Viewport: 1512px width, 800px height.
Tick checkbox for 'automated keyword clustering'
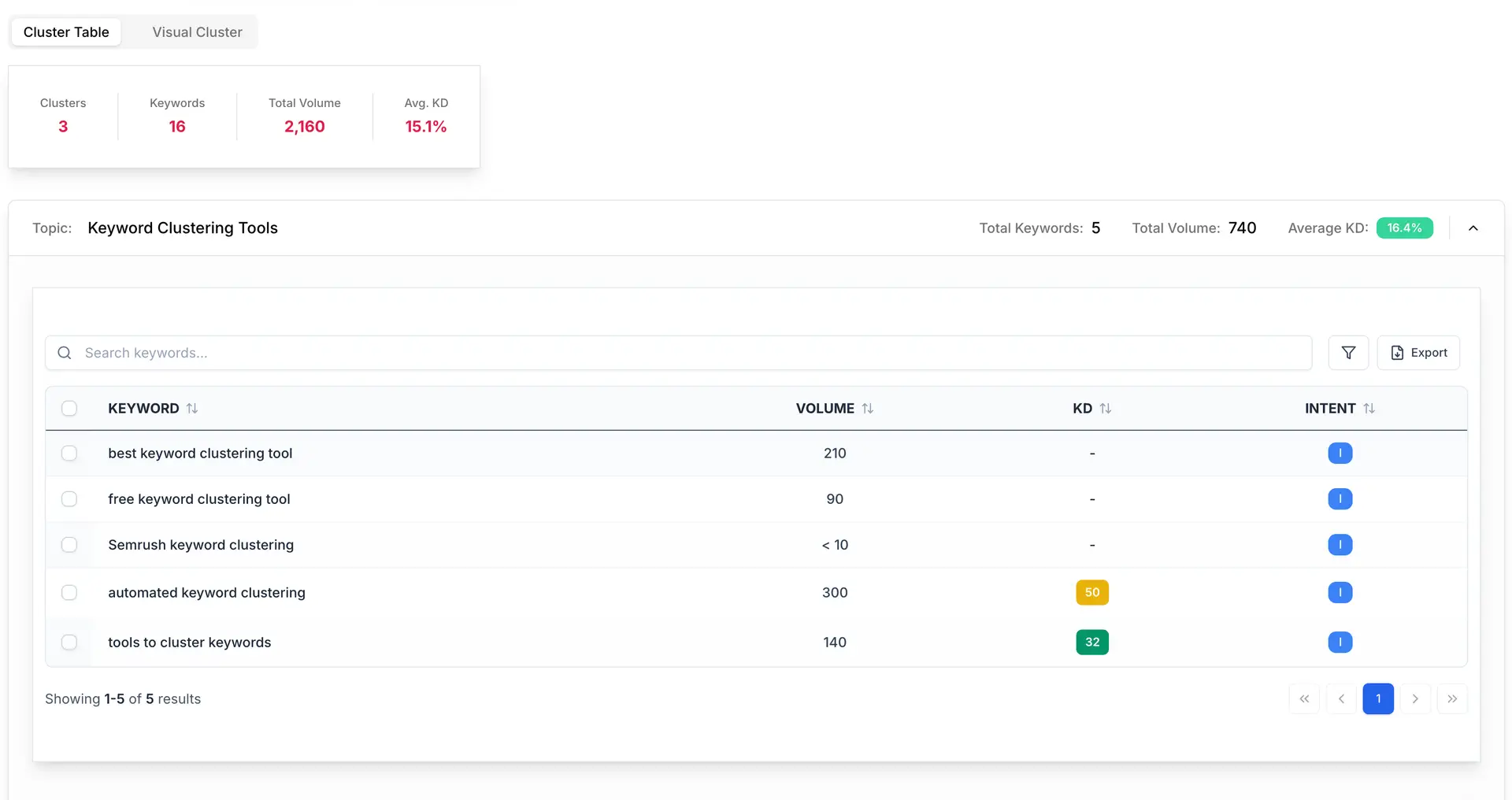[x=69, y=593]
